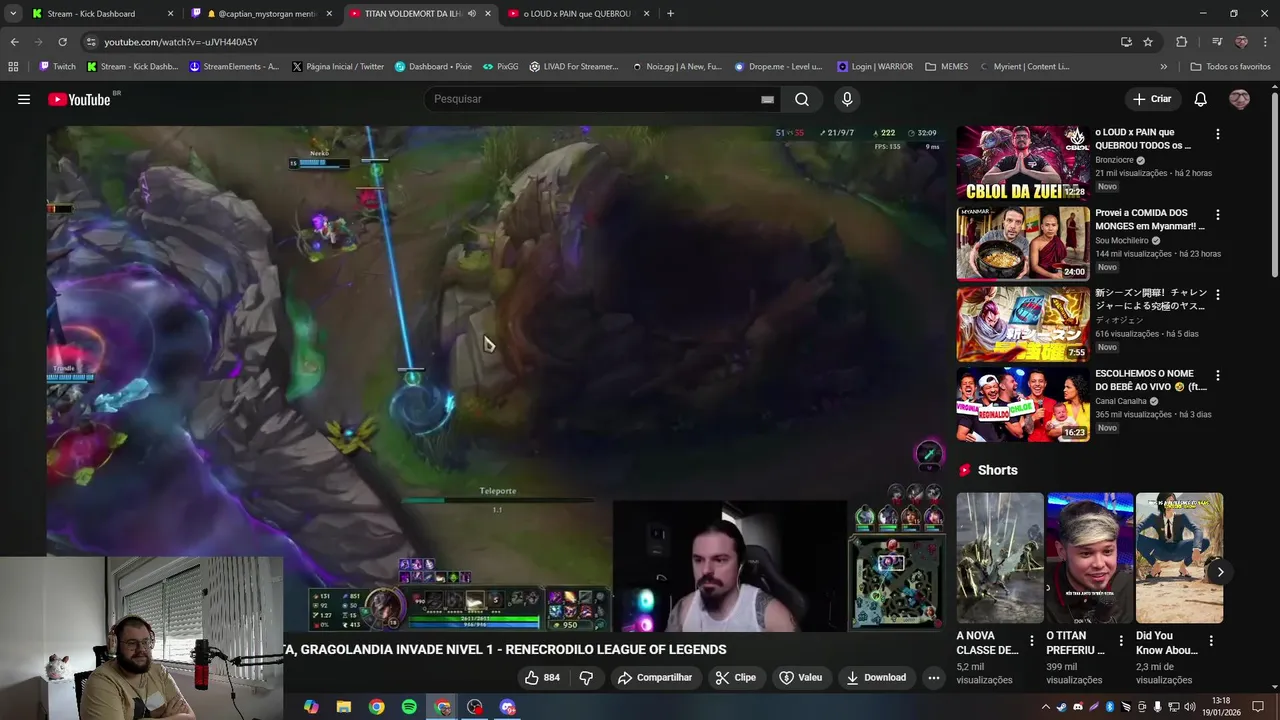Click the YouTube search magnifier button

[x=802, y=99]
